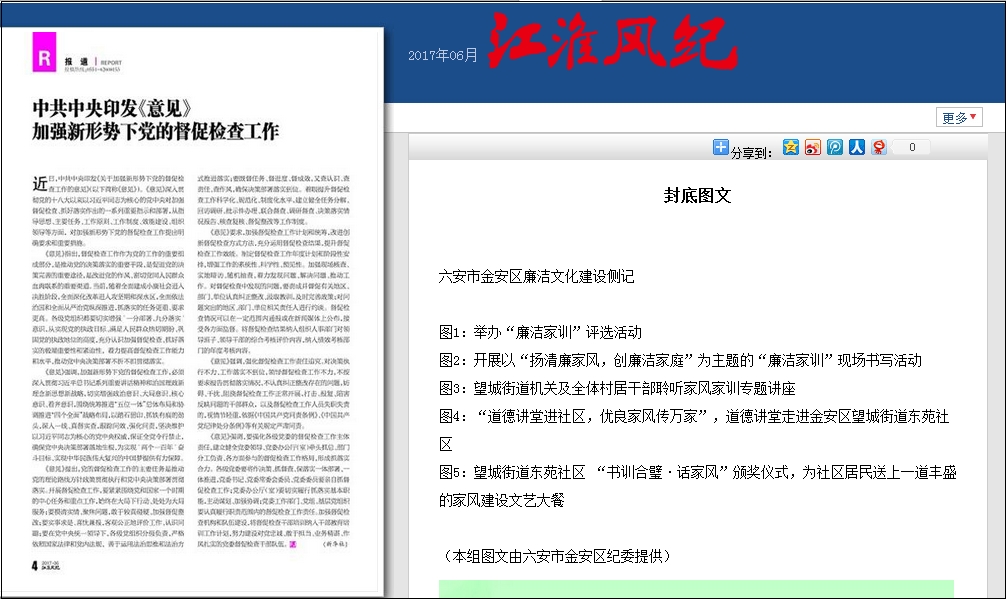Share via Sina Weibo icon
The width and height of the screenshot is (1006, 599).
point(812,147)
